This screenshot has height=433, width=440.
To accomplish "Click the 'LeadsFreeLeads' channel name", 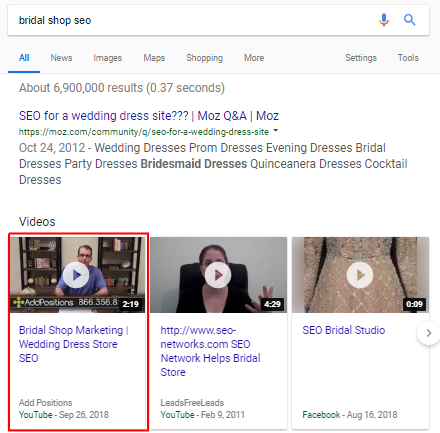I will (x=192, y=403).
